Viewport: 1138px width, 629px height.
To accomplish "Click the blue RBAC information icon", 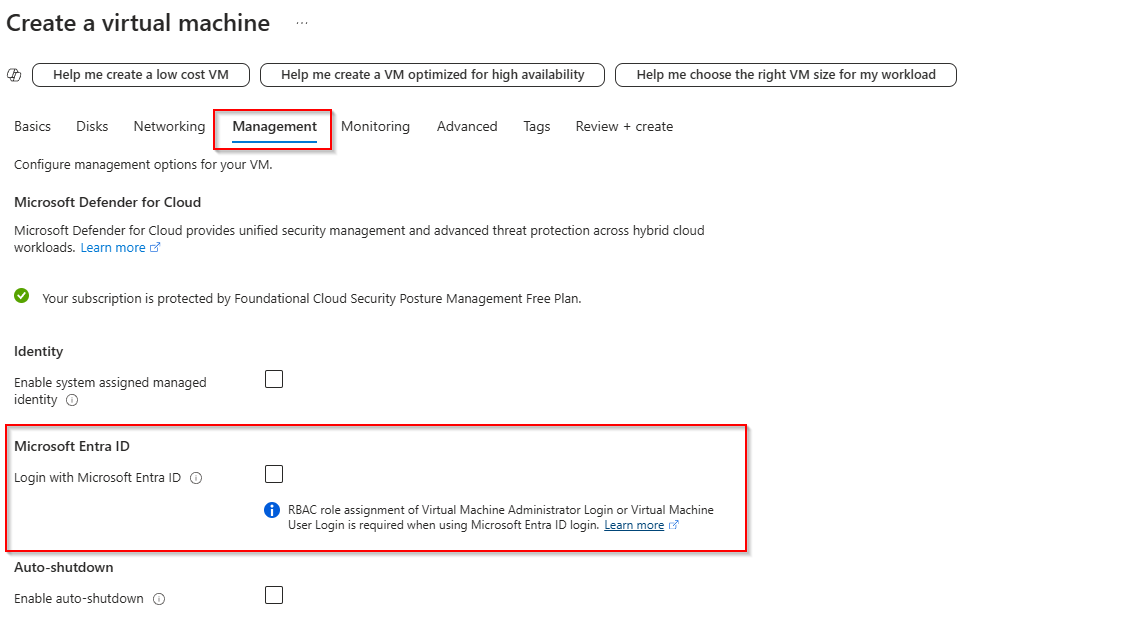I will pyautogui.click(x=272, y=510).
